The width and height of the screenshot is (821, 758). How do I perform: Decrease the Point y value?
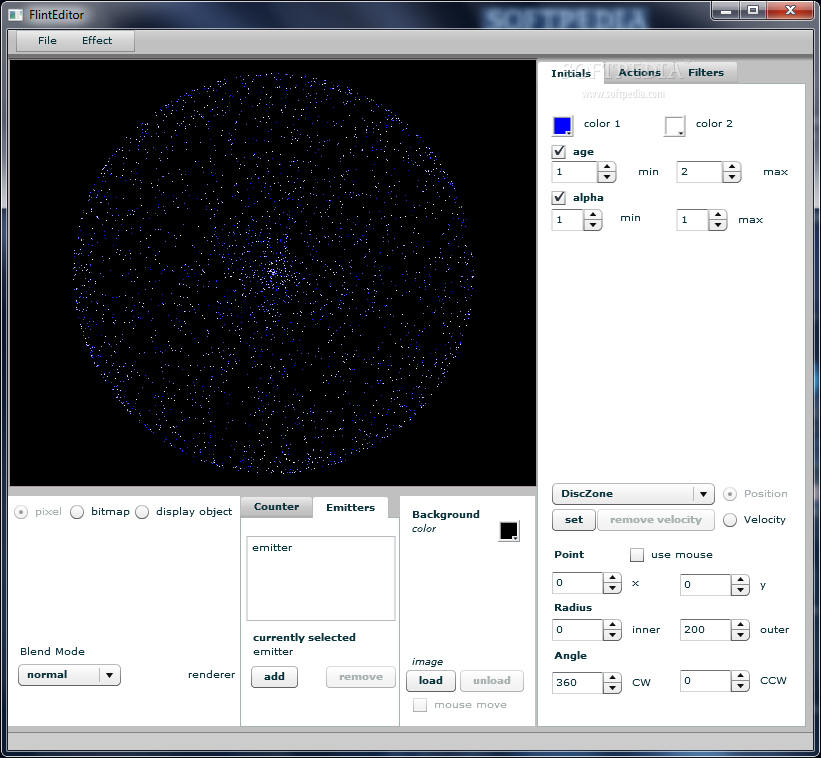tap(740, 590)
